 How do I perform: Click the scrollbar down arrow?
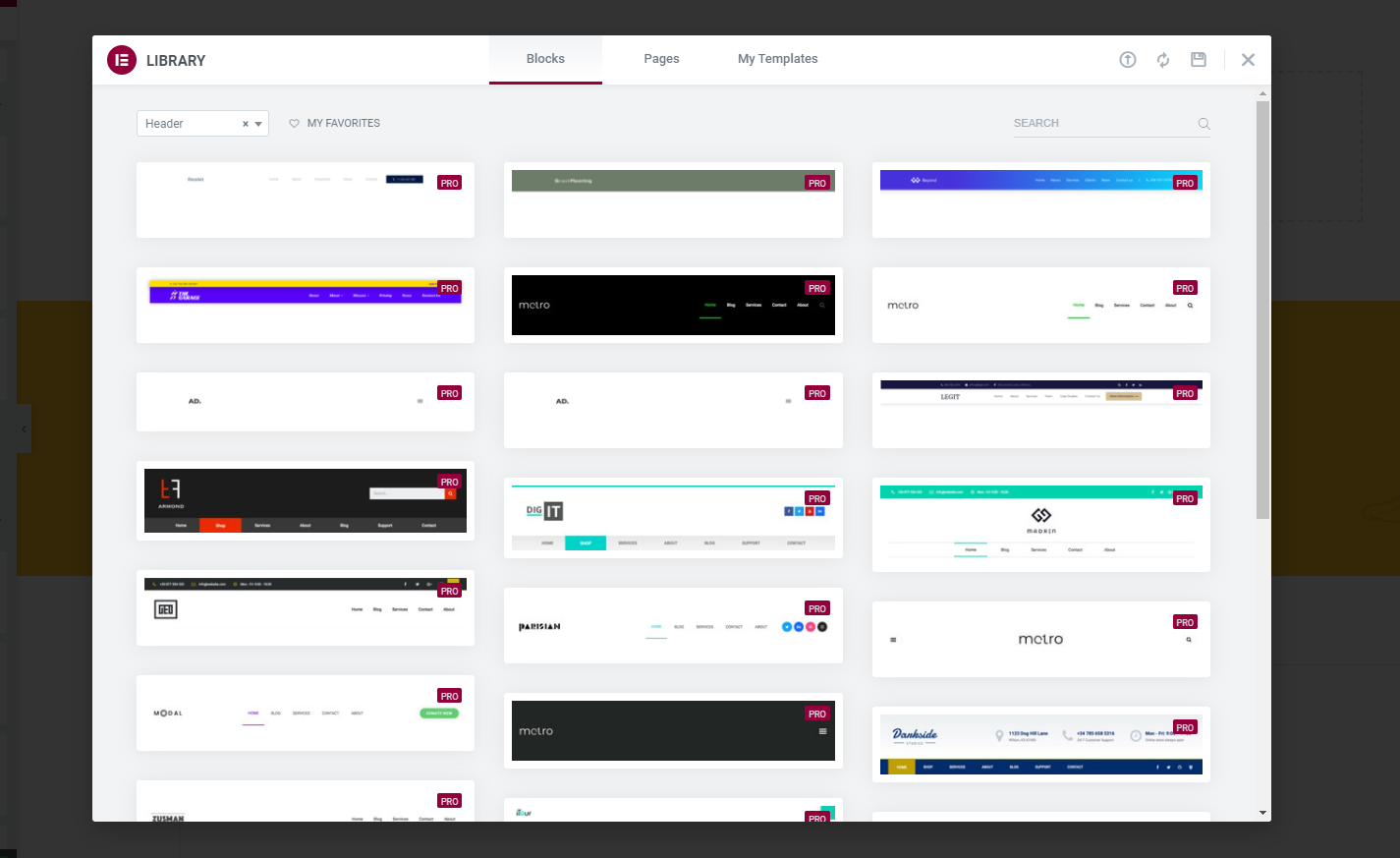(1262, 813)
